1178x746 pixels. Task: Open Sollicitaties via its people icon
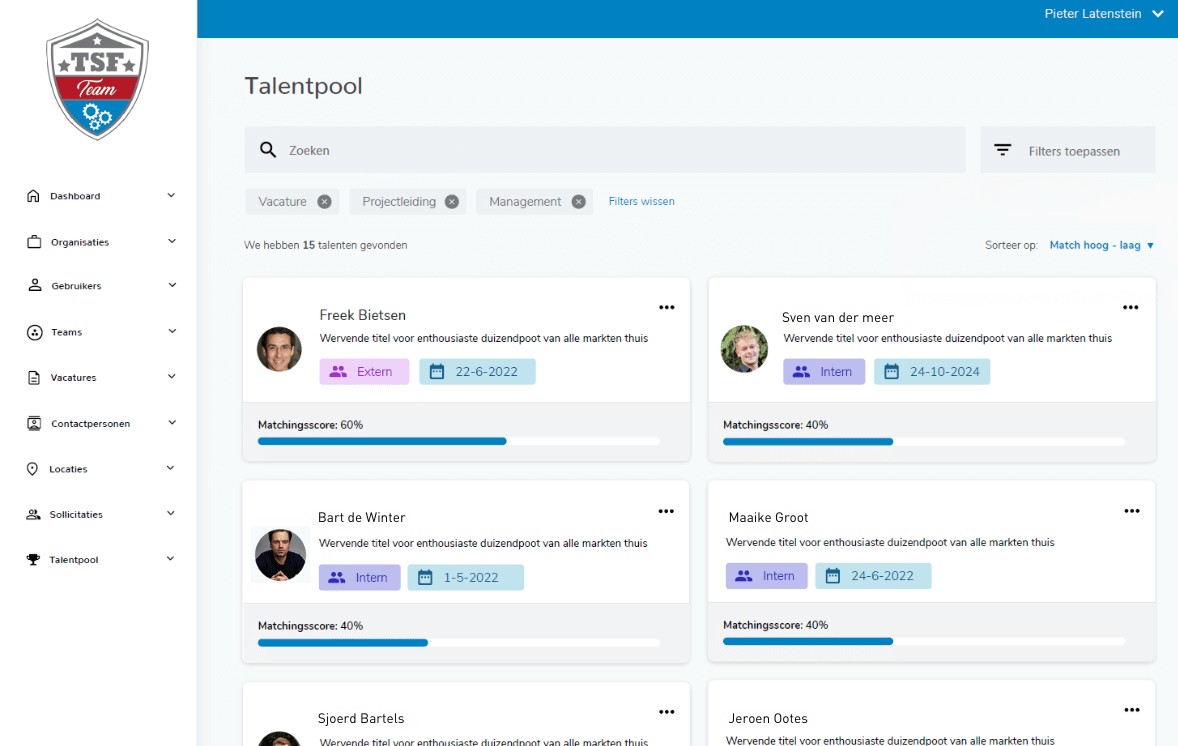point(32,514)
